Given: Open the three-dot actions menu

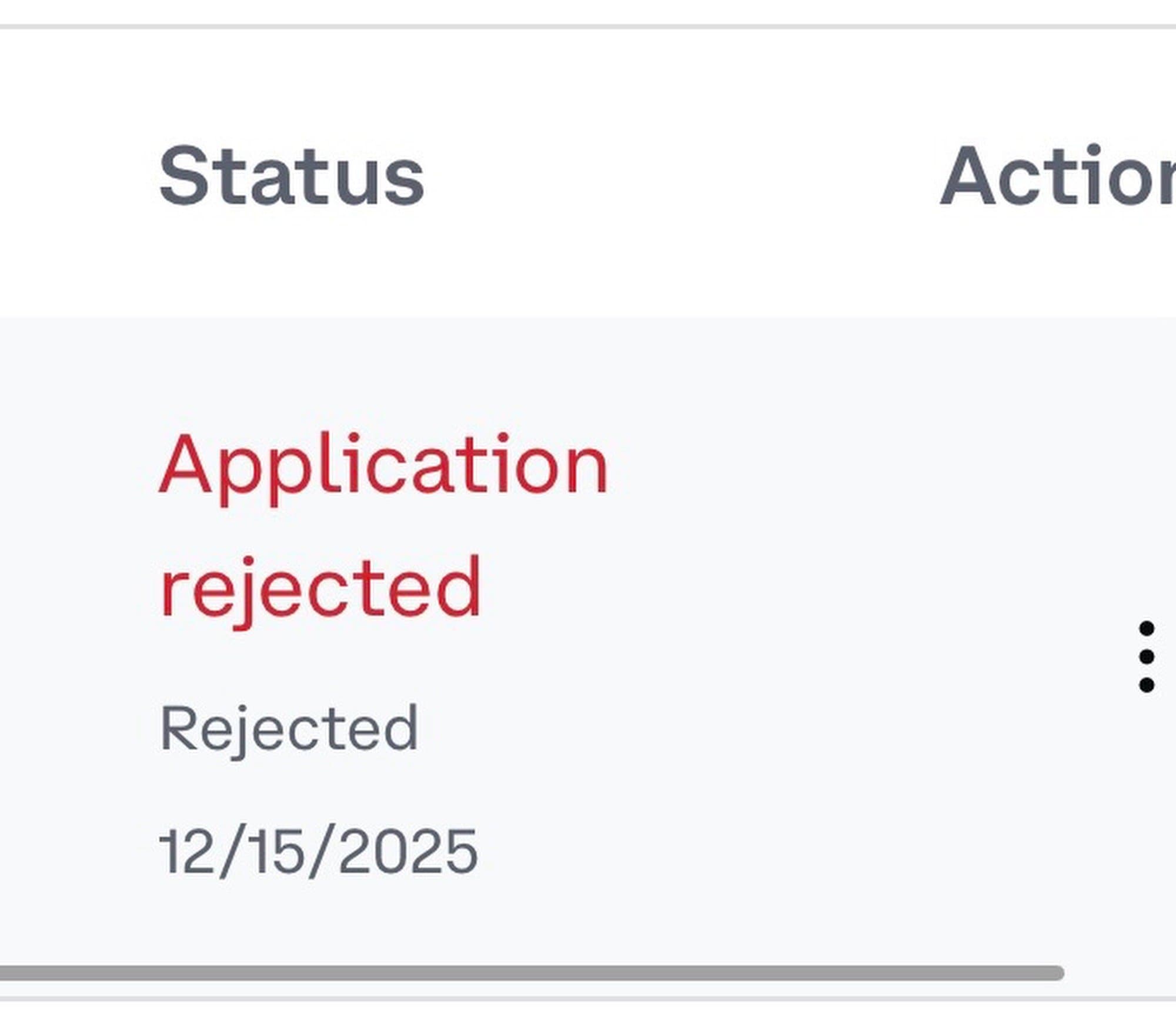Looking at the screenshot, I should 1146,656.
